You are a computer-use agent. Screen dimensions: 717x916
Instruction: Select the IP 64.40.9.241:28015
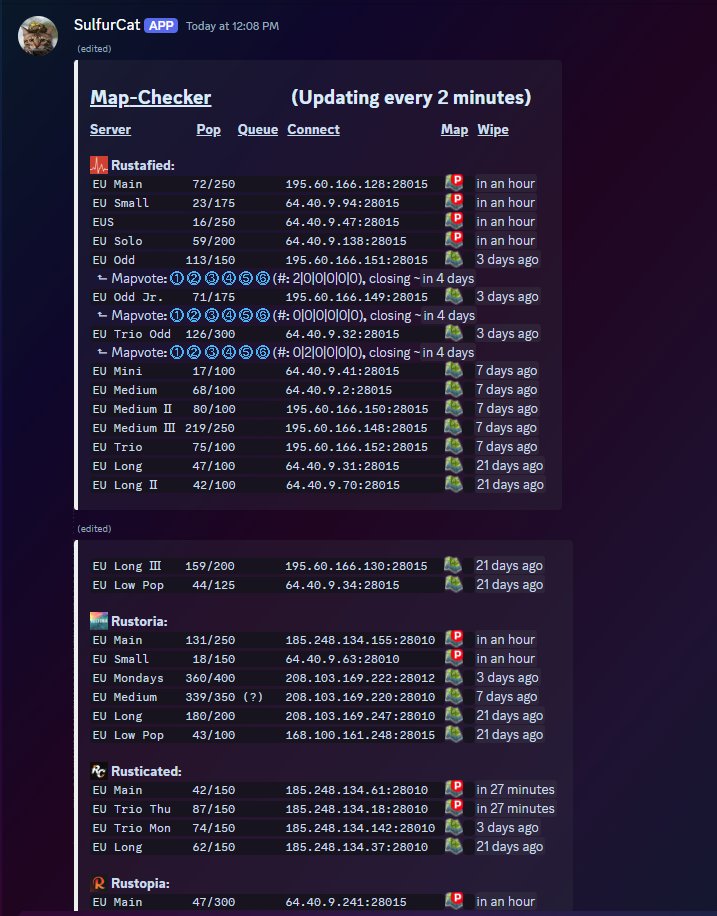346,902
